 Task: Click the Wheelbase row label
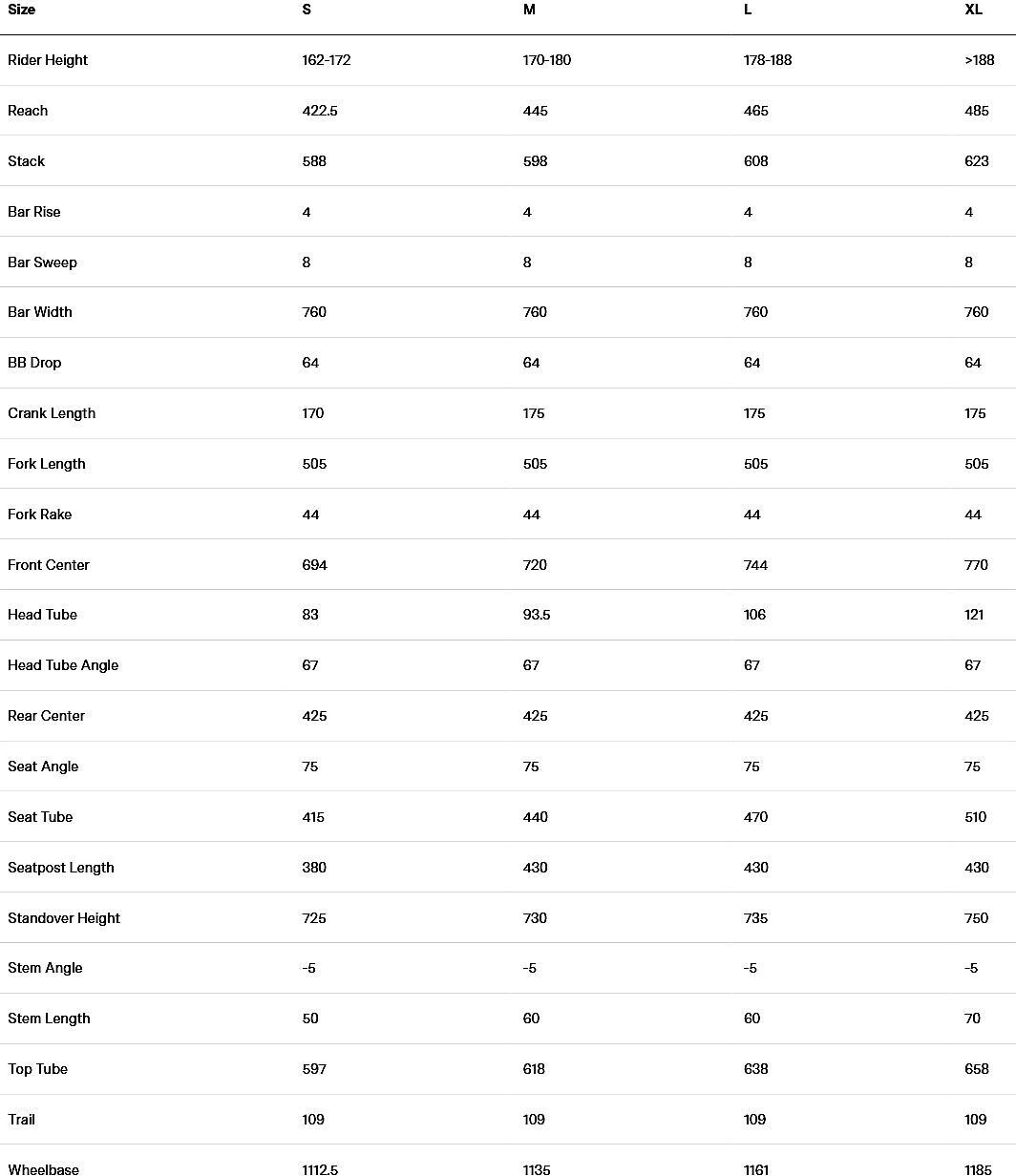click(43, 1168)
